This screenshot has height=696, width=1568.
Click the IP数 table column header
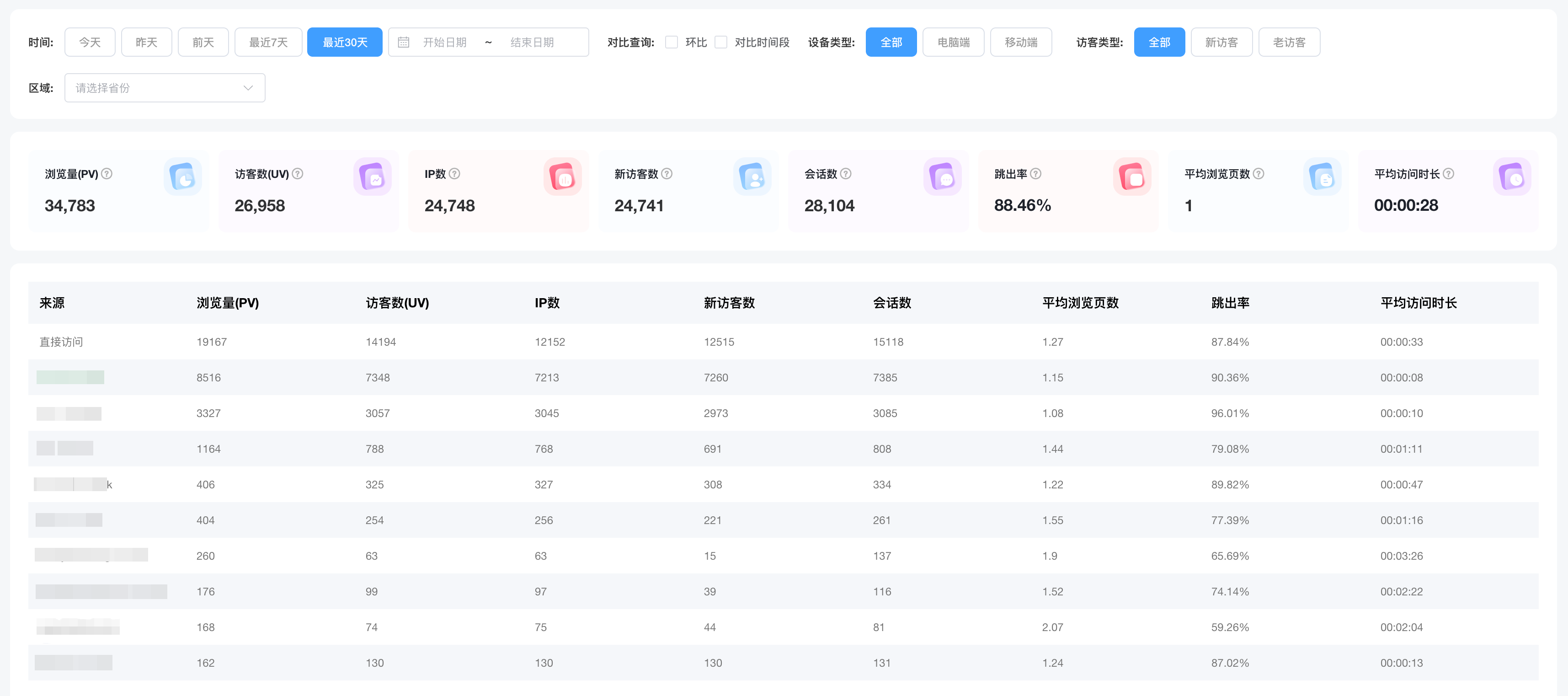[547, 303]
